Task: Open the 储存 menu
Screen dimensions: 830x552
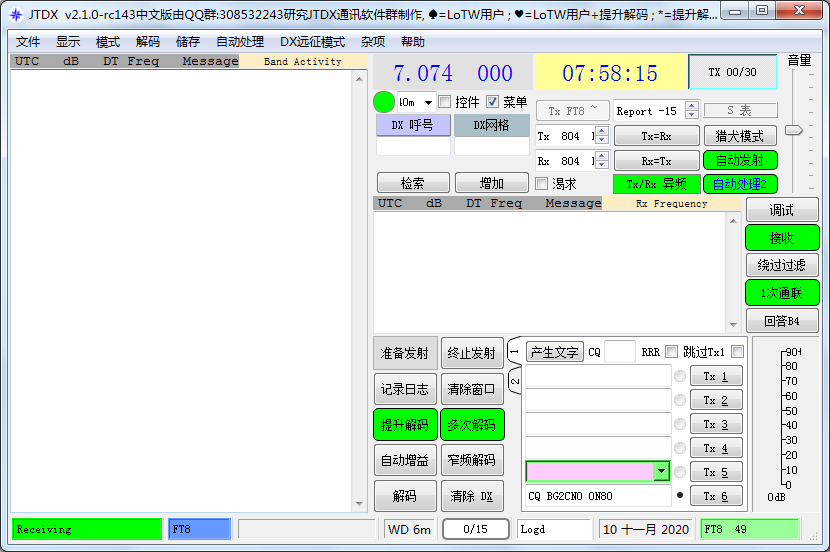Action: point(188,42)
